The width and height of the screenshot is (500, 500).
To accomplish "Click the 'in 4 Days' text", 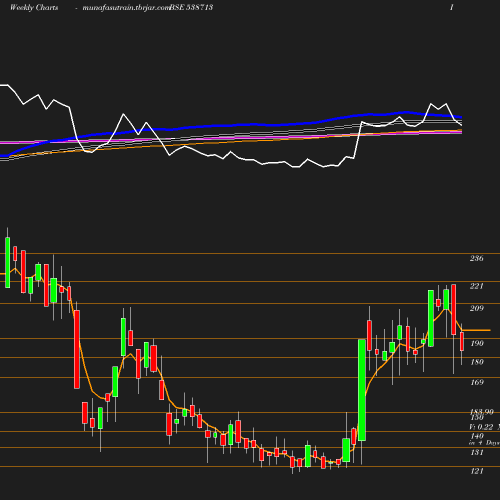I will pos(484,443).
